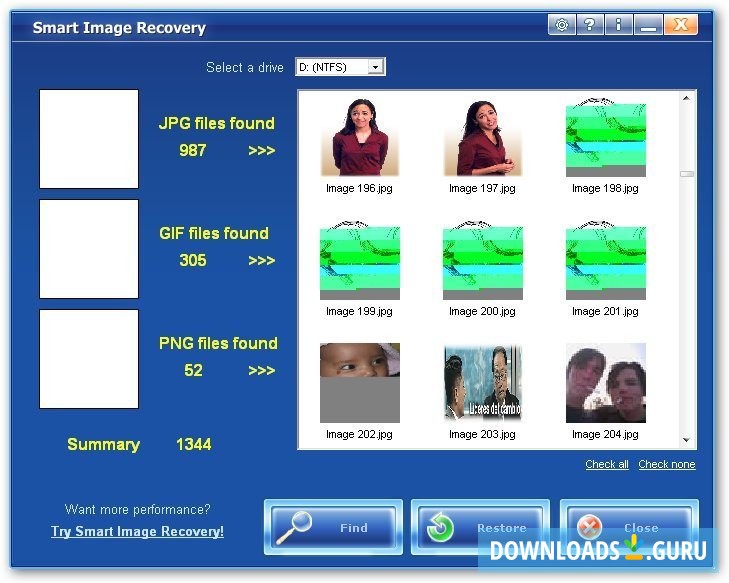Select the Image 201.jpg thumbnail
729x583 pixels.
605,260
